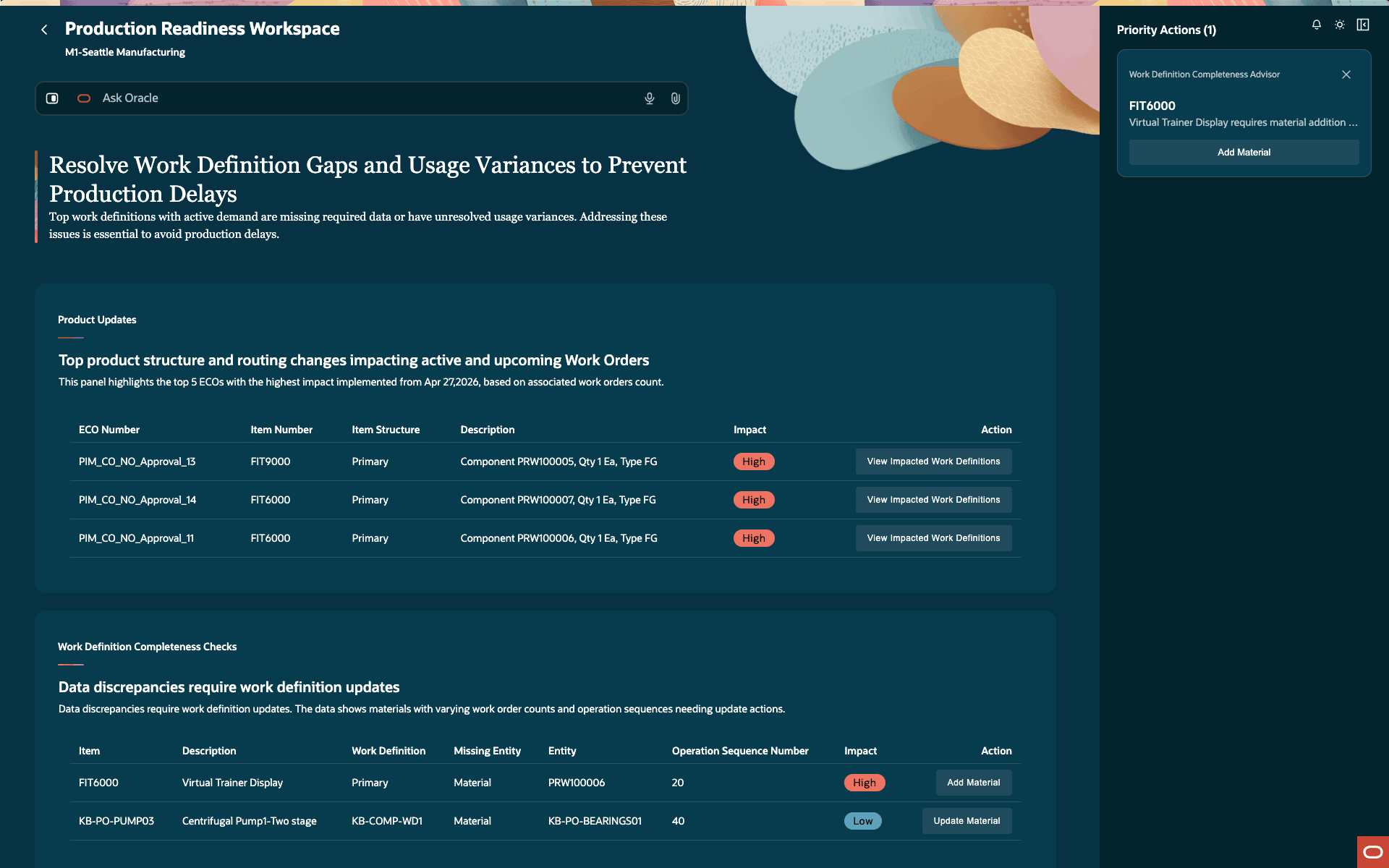Click the Product Updates section label
Screen dimensions: 1389x868
tap(97, 320)
